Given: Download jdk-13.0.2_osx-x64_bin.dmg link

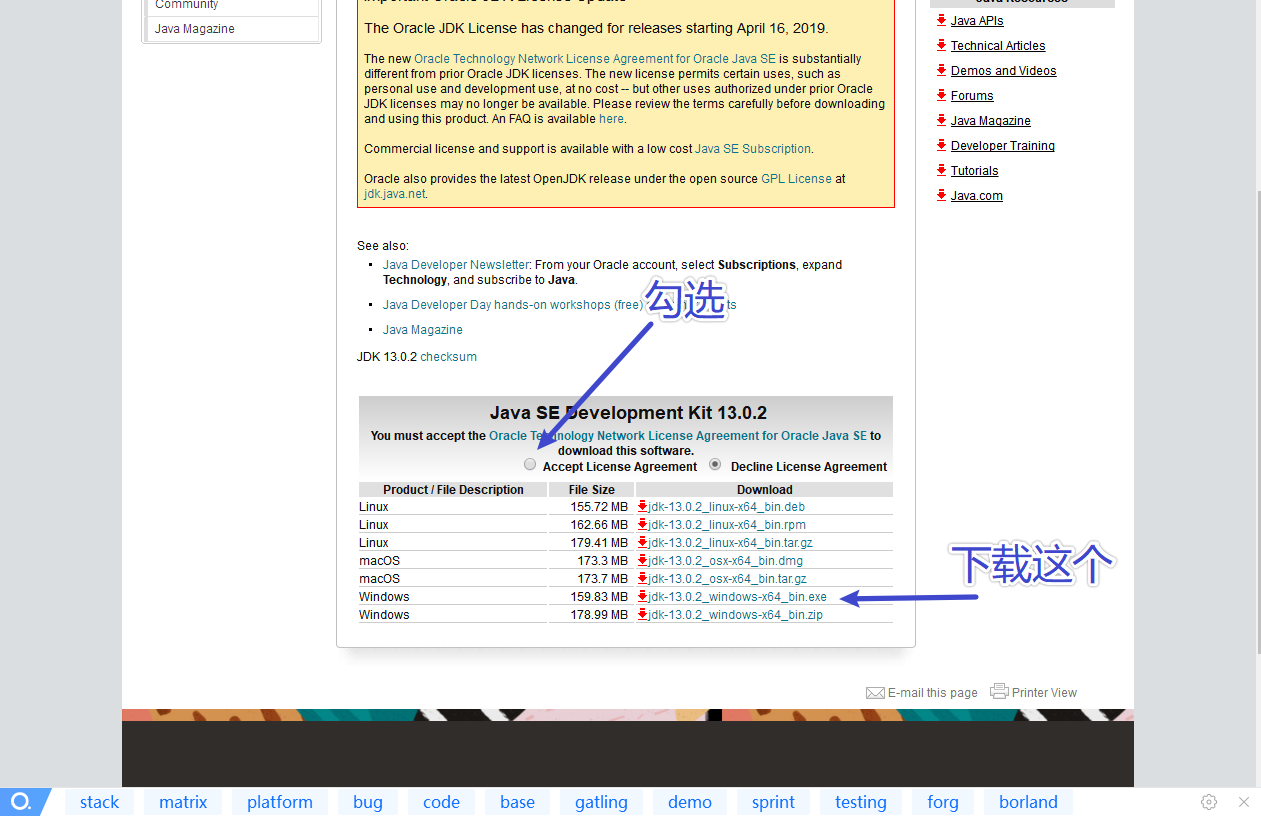Looking at the screenshot, I should tap(726, 561).
